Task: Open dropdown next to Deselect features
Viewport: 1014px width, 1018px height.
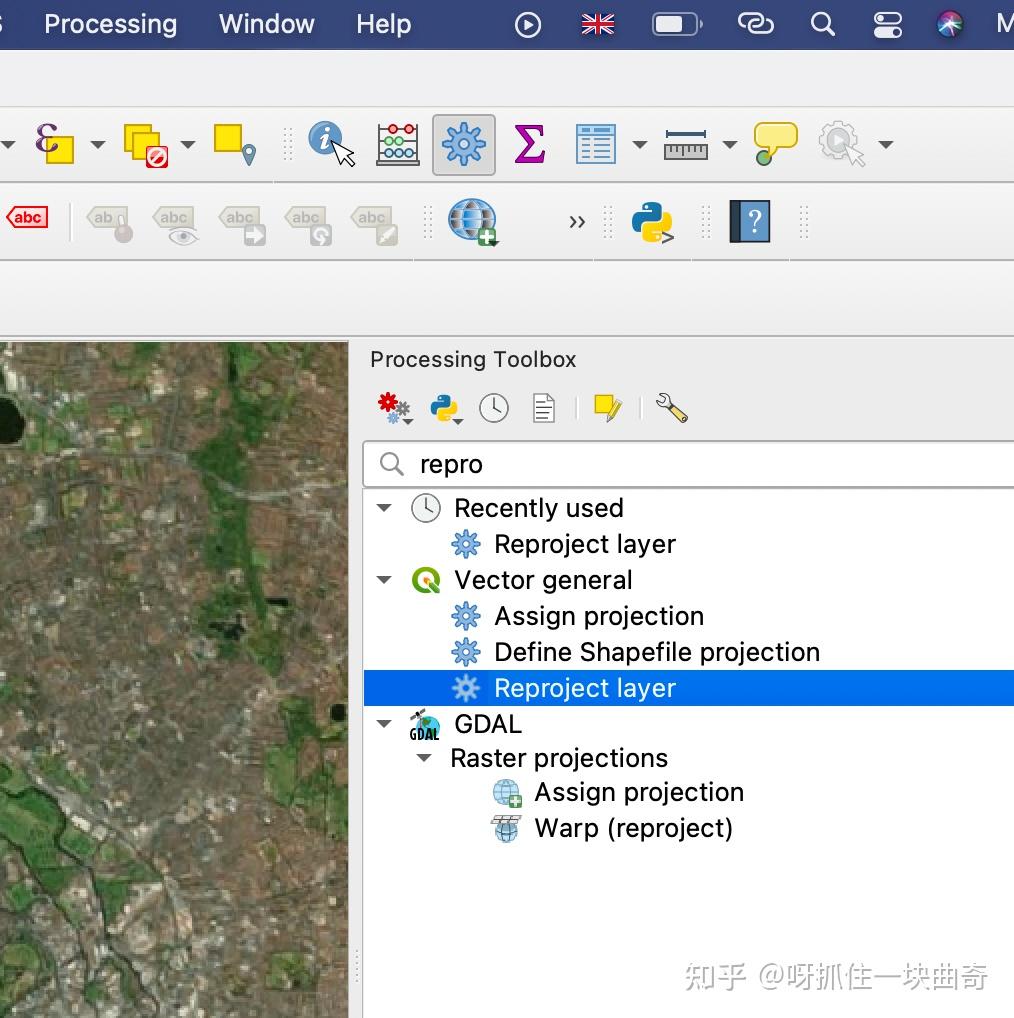Action: tap(188, 144)
